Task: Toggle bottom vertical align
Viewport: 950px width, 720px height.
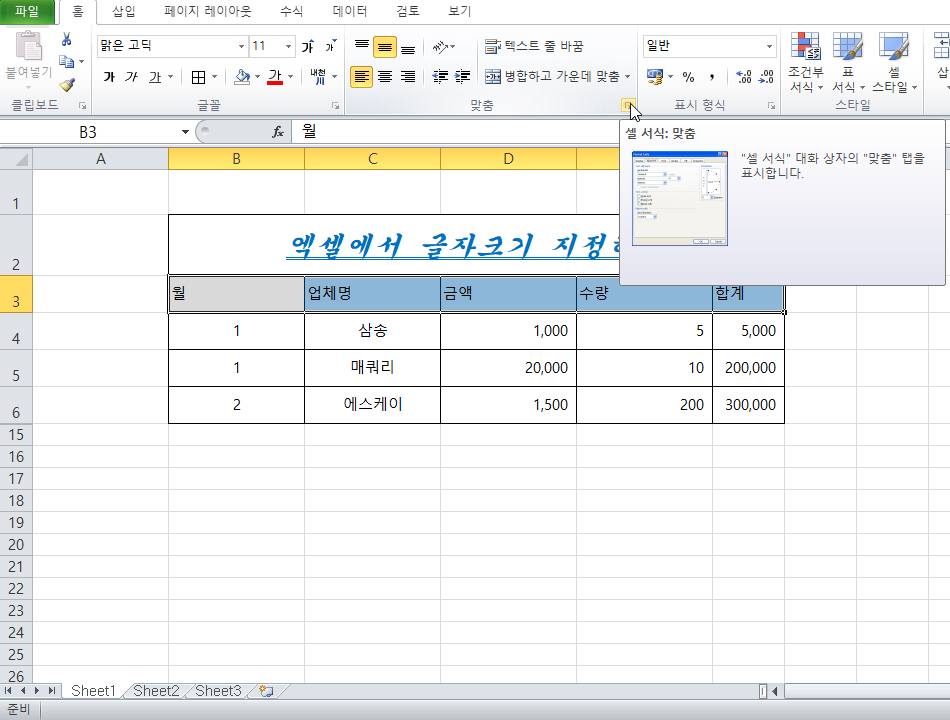Action: click(408, 47)
